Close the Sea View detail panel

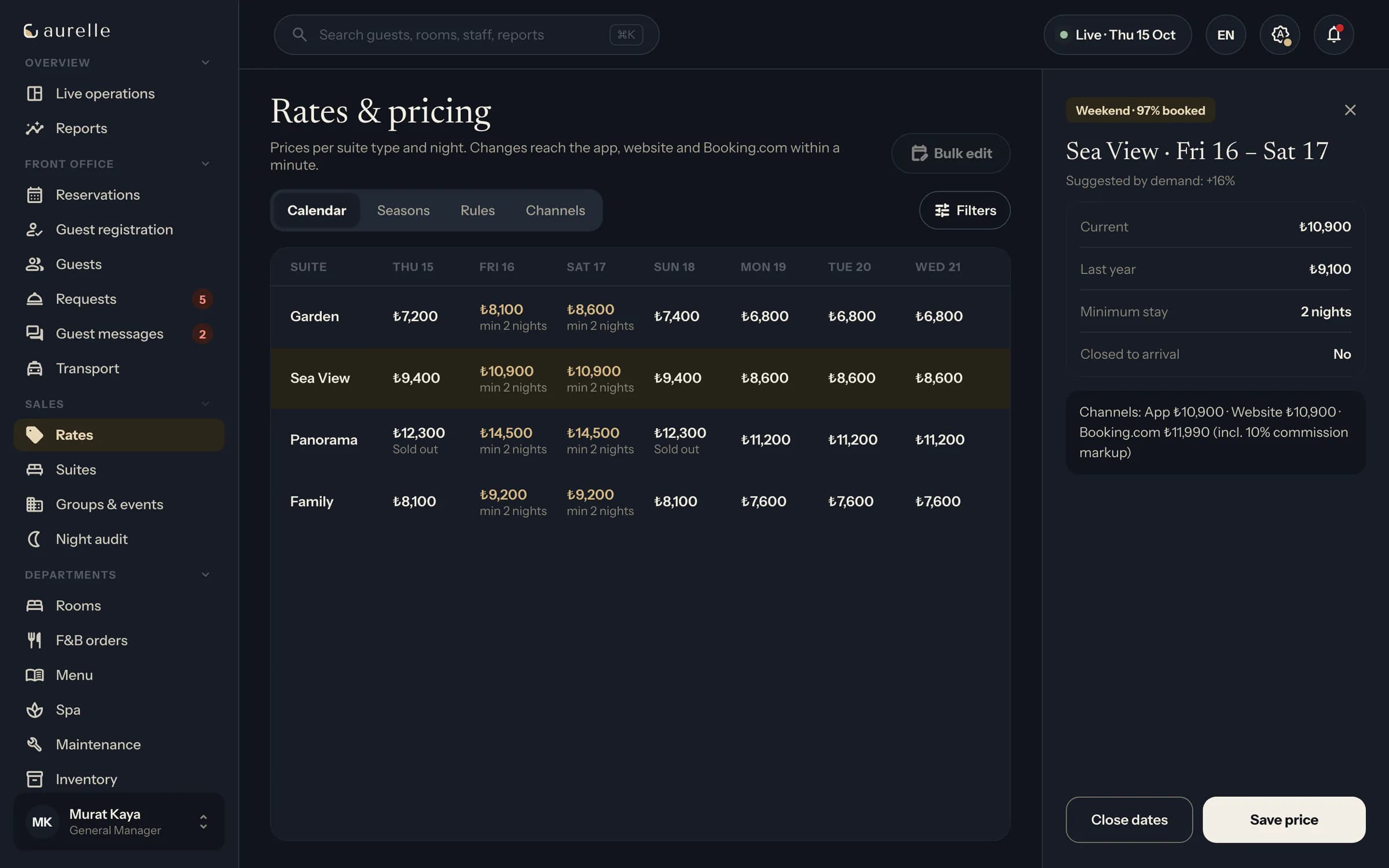coord(1350,110)
